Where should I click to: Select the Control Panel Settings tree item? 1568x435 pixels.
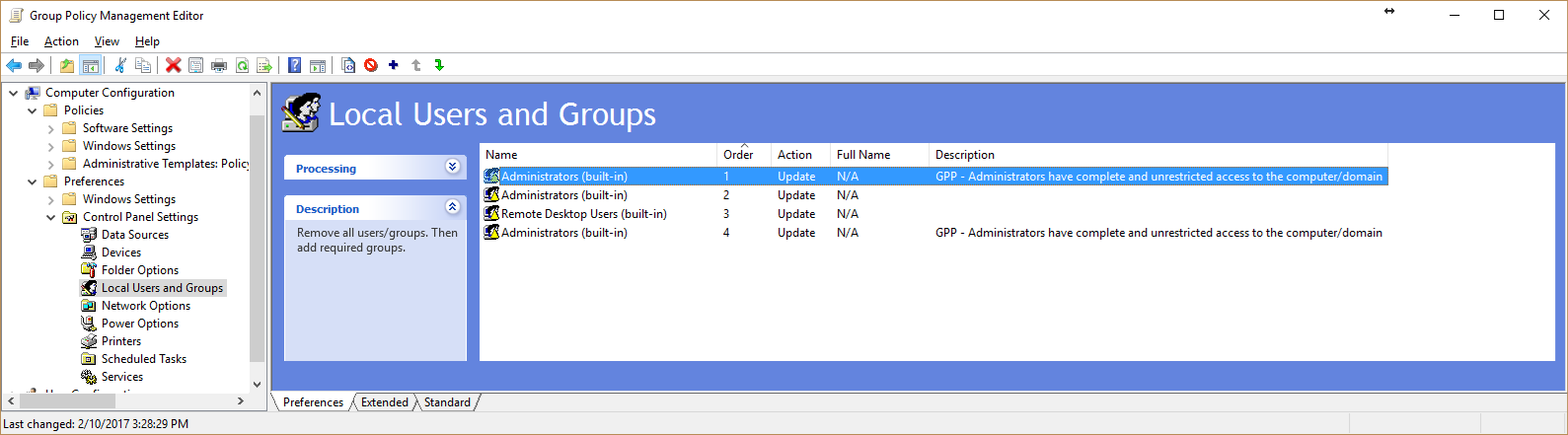pyautogui.click(x=140, y=217)
